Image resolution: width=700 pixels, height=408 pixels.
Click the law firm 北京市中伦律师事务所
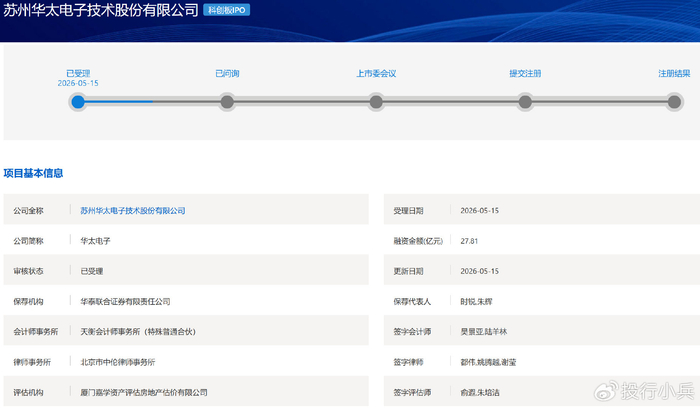point(117,362)
